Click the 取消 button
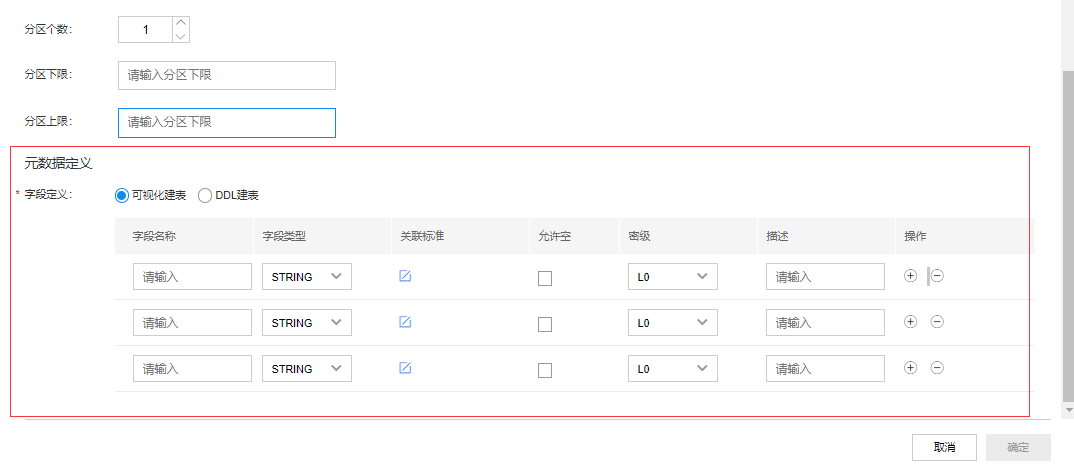Viewport: 1074px width, 473px height. coord(944,448)
